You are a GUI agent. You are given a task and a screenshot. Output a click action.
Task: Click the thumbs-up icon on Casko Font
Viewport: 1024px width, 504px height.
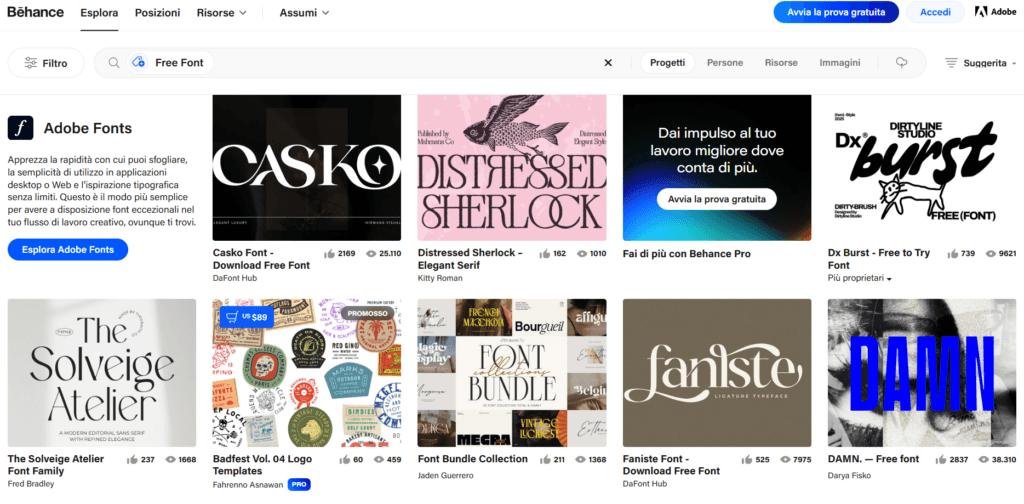(330, 253)
